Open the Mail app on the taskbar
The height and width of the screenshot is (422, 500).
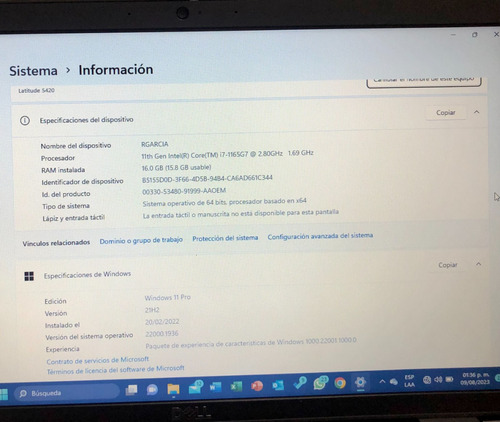[x=195, y=387]
